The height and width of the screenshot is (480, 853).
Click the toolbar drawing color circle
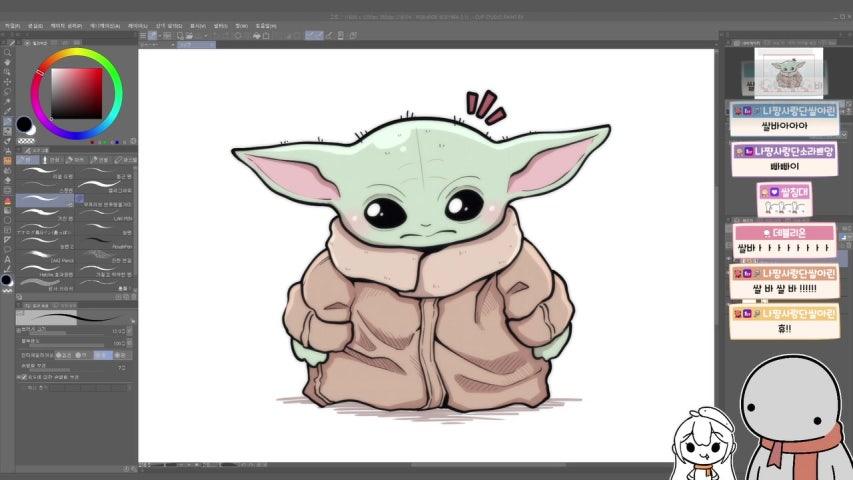coord(6,280)
